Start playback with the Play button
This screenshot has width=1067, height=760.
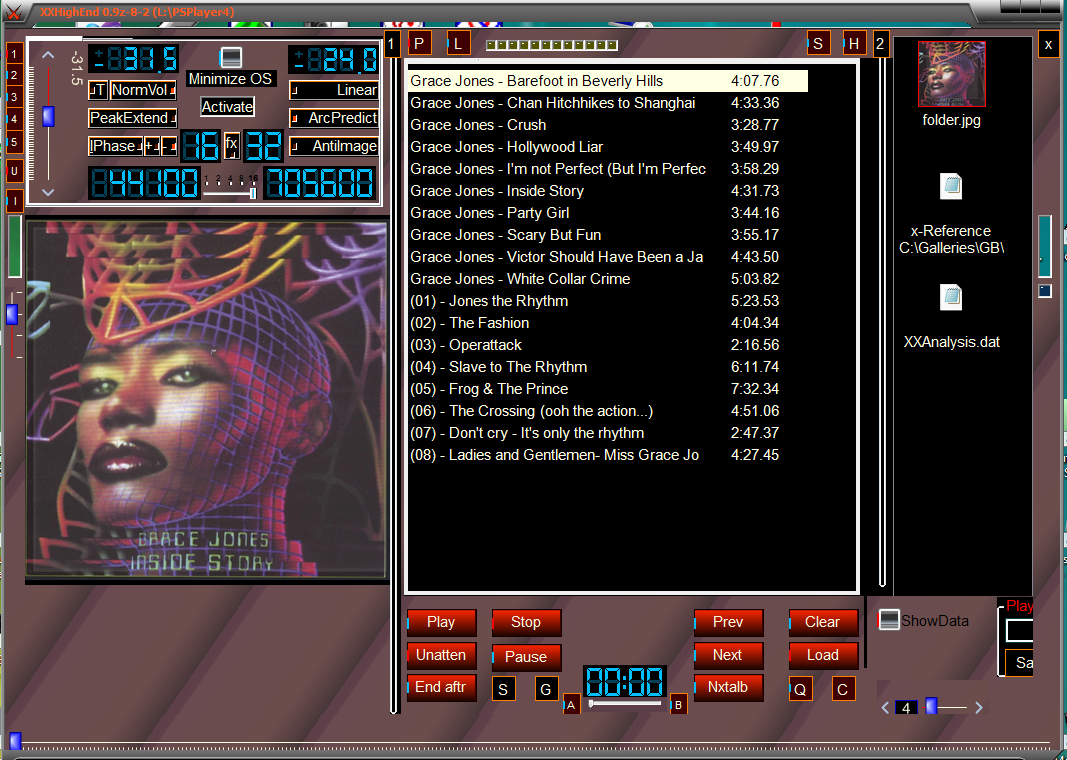click(x=442, y=622)
